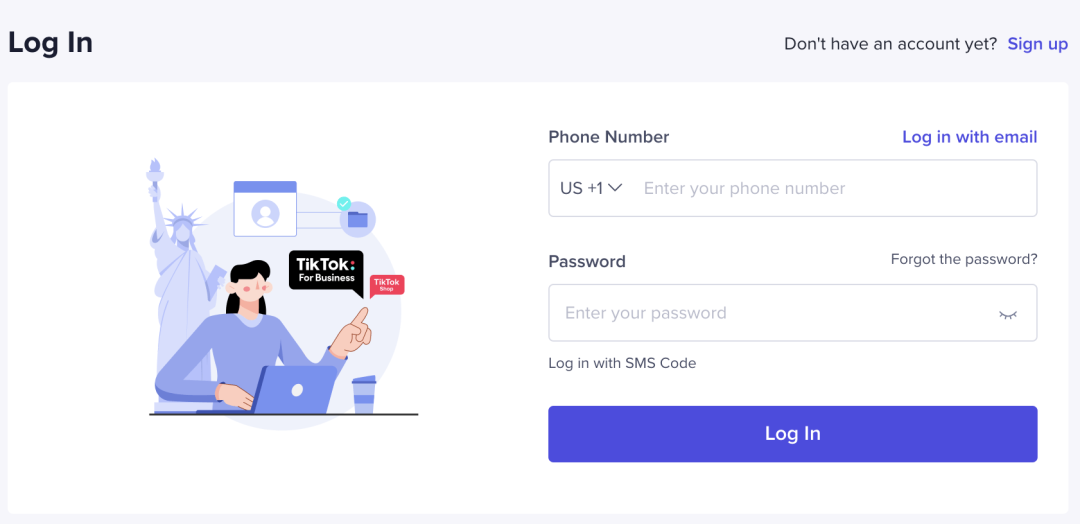Open the Forgot the password? link
This screenshot has height=524, width=1080.
coord(964,259)
